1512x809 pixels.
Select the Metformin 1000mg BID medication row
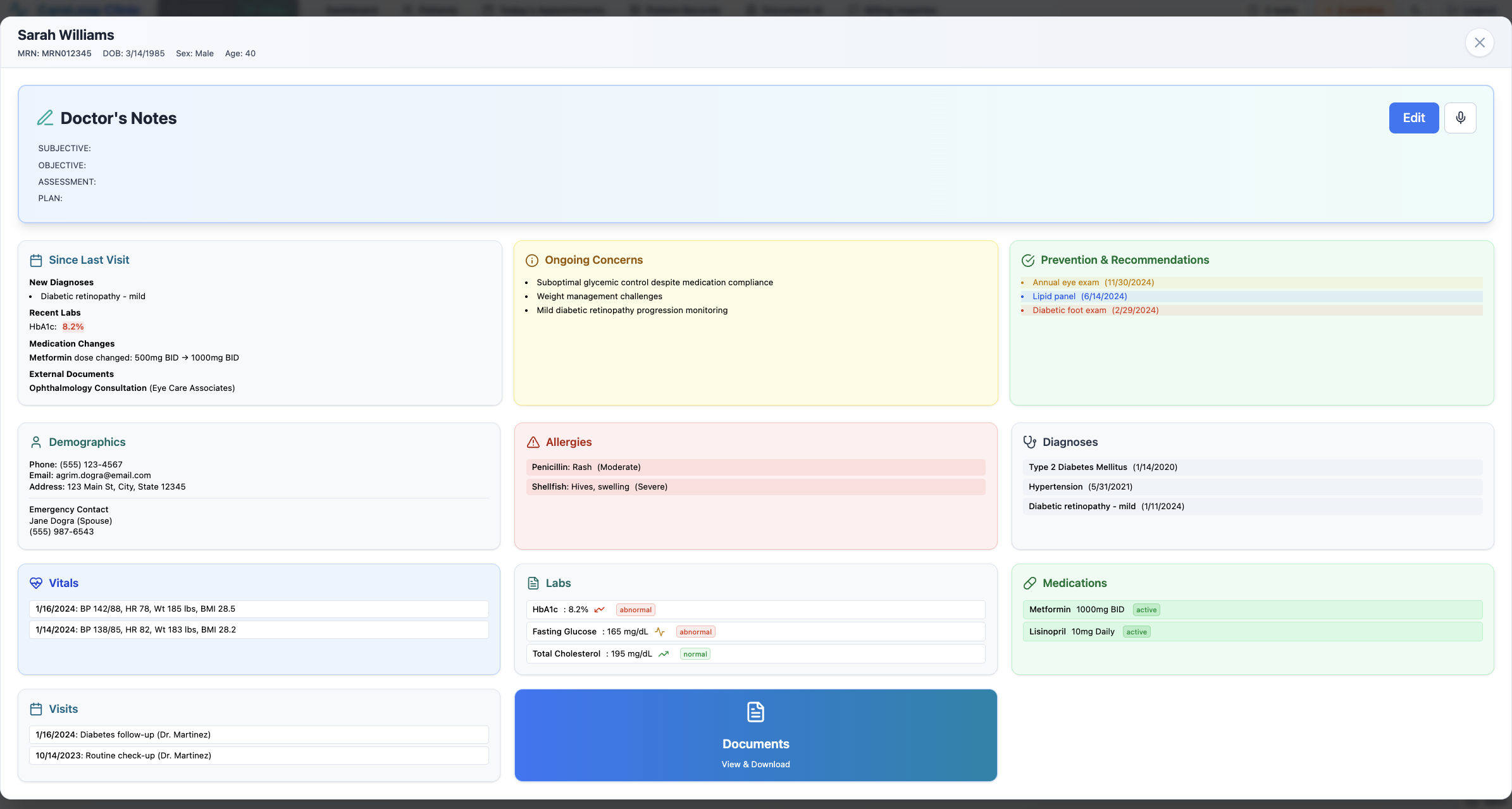[x=1252, y=610]
